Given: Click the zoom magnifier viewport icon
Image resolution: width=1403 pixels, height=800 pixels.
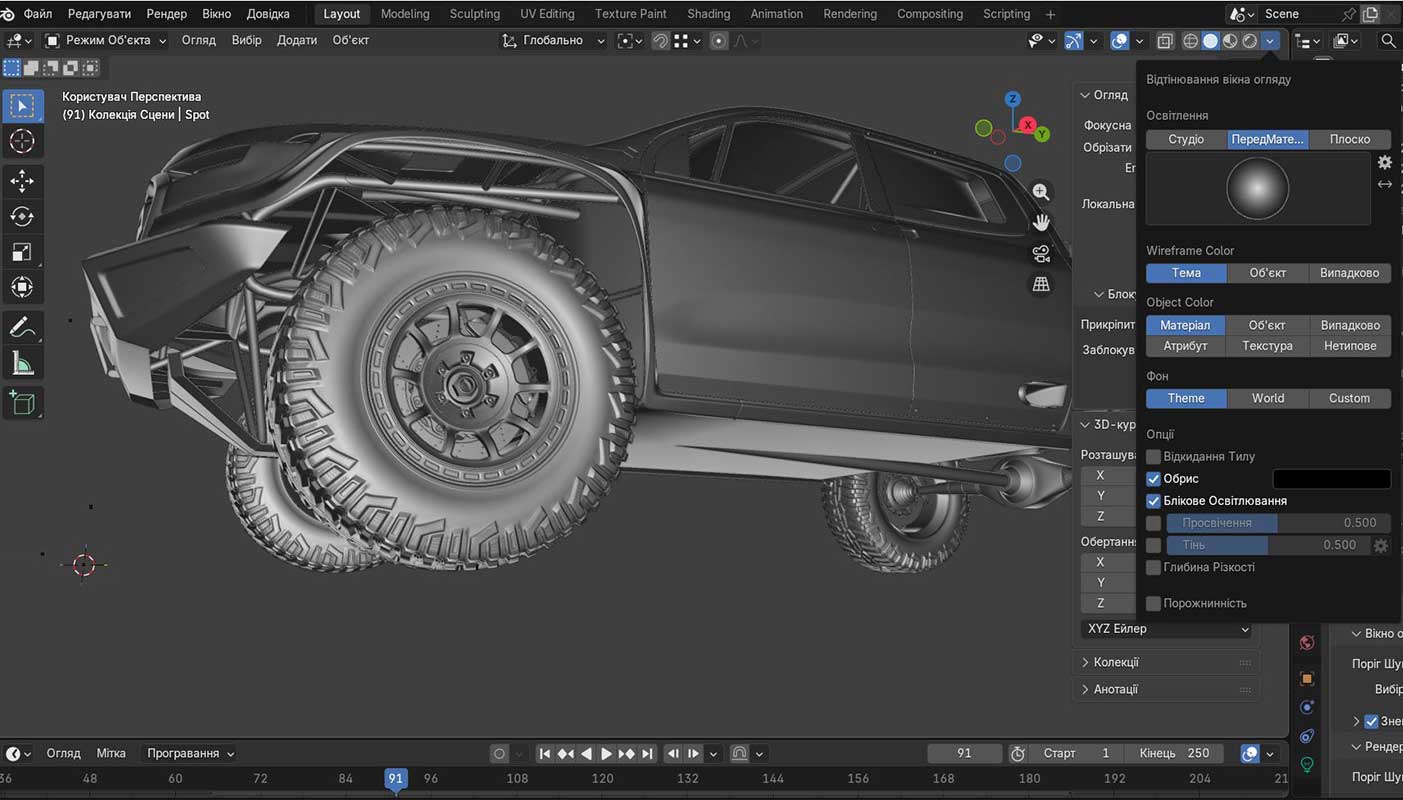Looking at the screenshot, I should 1041,192.
